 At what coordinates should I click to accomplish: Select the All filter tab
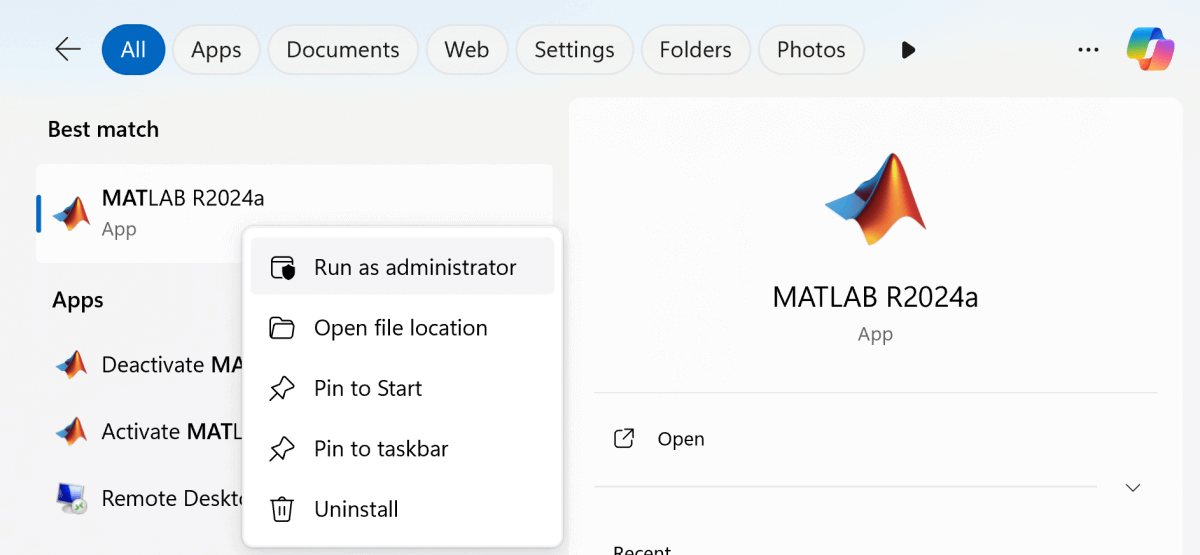133,49
